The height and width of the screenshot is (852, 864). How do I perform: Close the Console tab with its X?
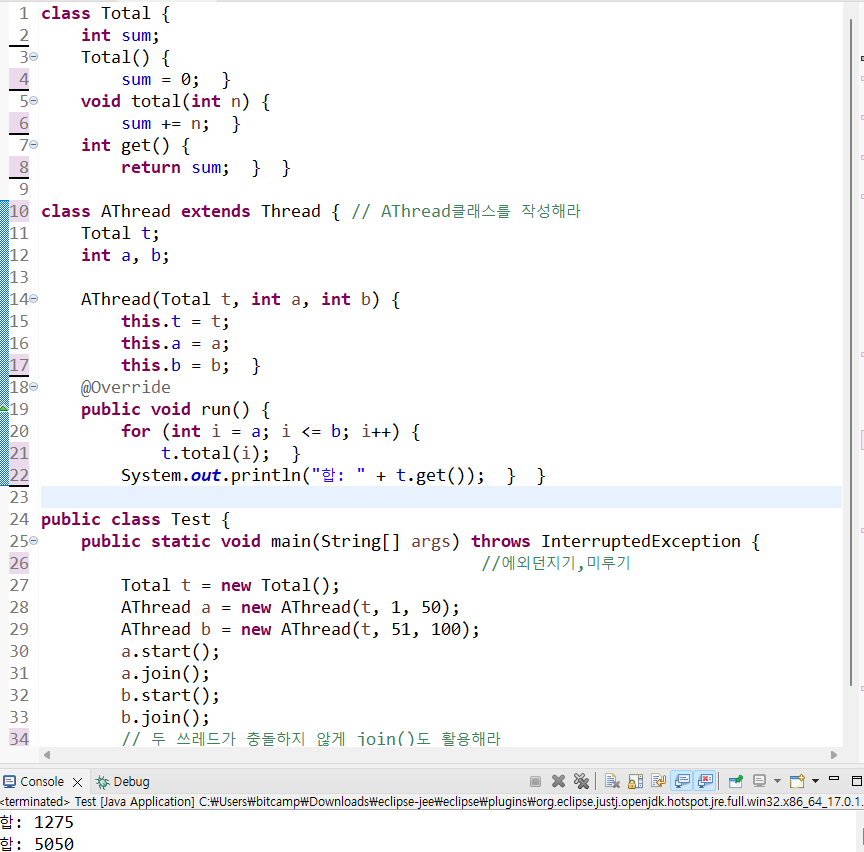[78, 782]
